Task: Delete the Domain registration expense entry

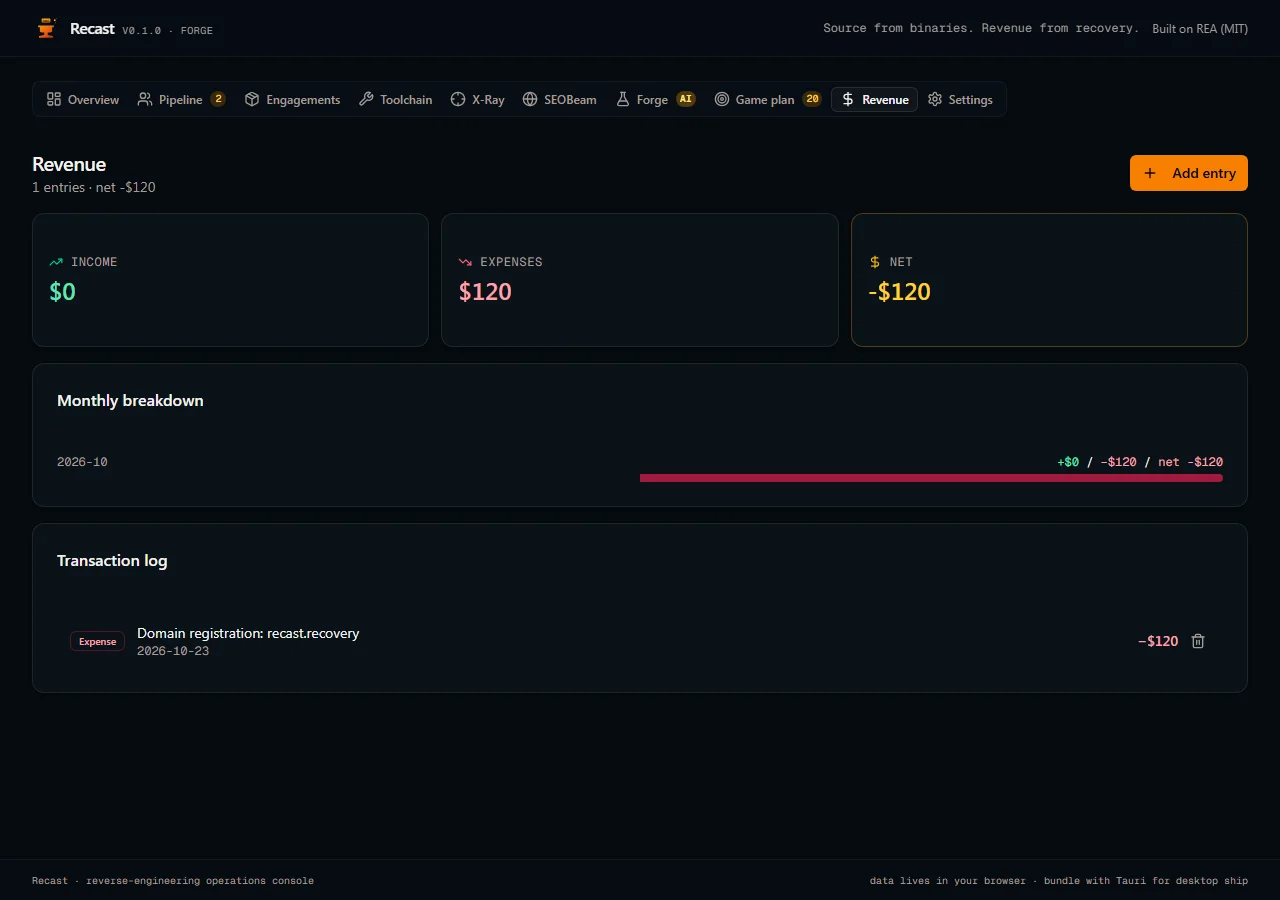Action: [1198, 641]
